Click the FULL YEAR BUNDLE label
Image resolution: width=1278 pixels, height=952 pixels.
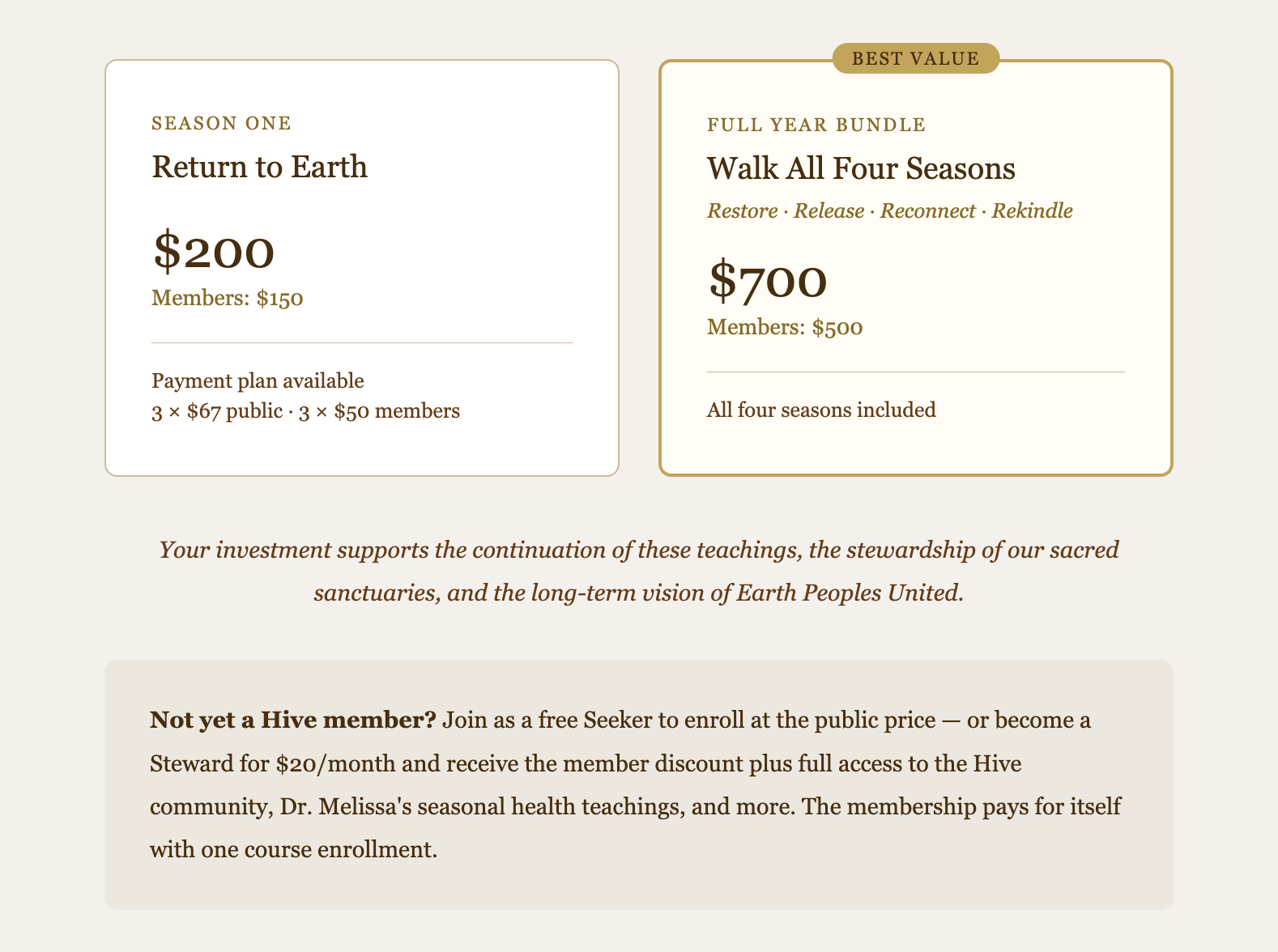816,125
